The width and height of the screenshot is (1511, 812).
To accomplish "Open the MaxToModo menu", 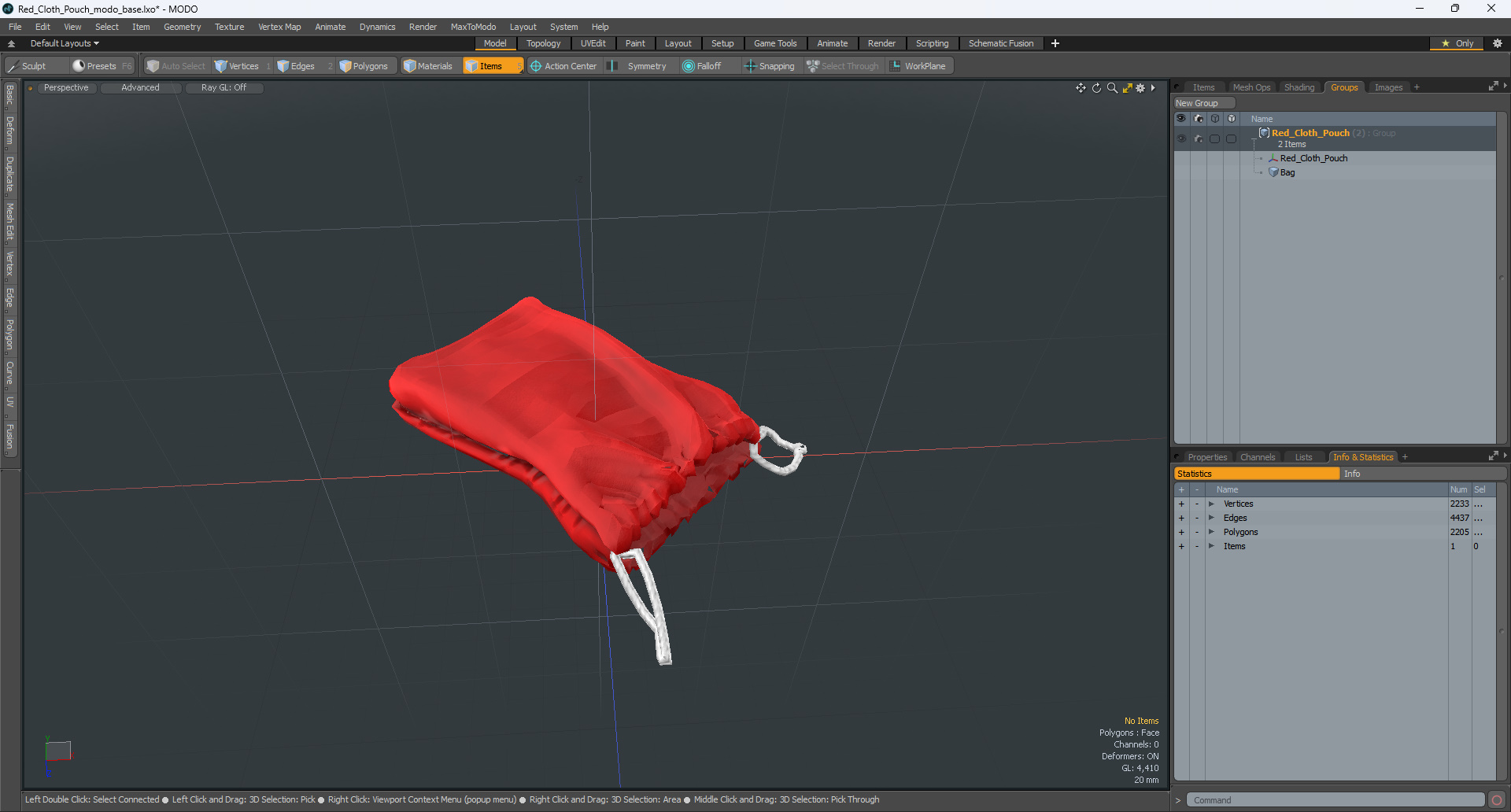I will coord(473,27).
